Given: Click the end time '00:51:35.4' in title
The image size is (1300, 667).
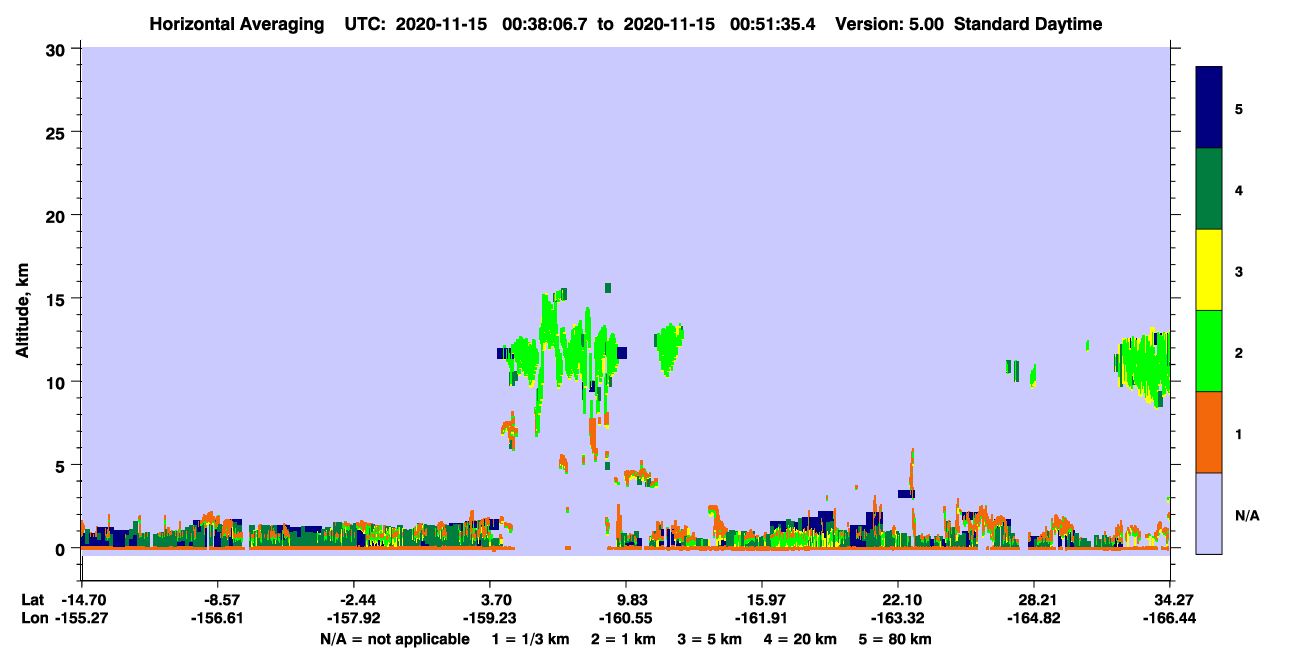Looking at the screenshot, I should [771, 24].
